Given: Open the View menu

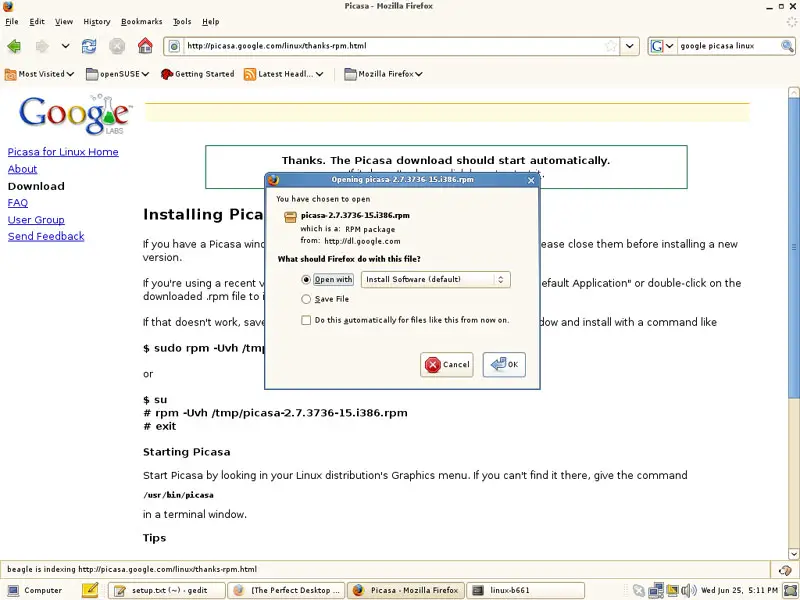Looking at the screenshot, I should click(64, 21).
